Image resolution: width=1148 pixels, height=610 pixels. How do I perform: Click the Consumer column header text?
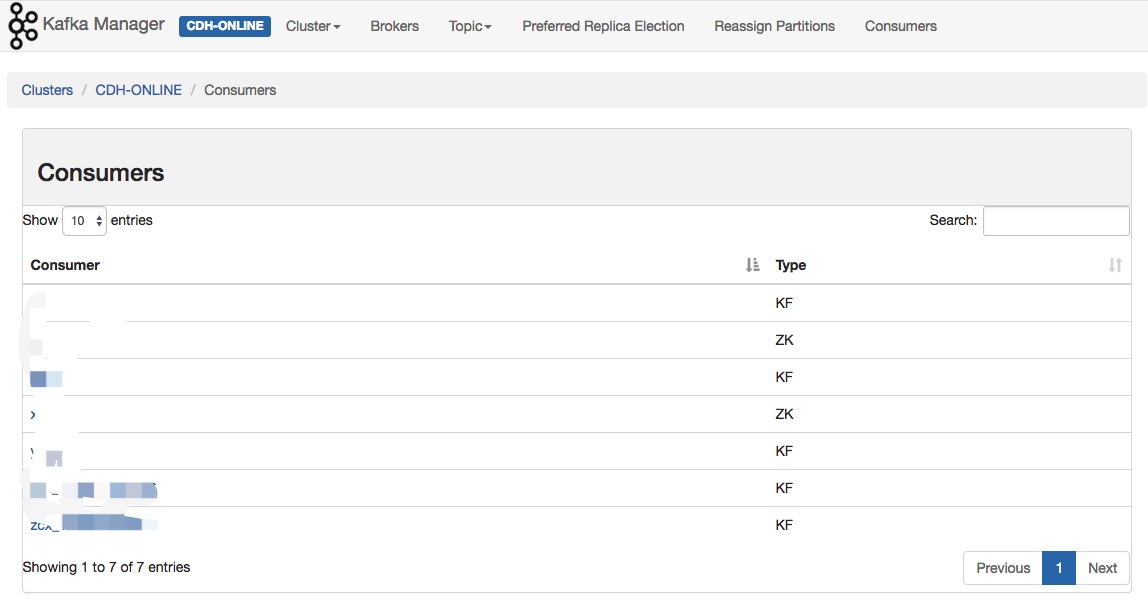(x=65, y=265)
